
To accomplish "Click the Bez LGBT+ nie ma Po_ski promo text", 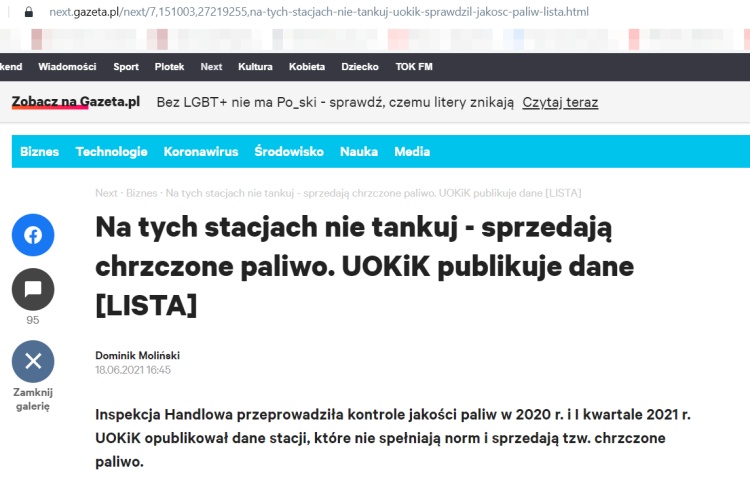I will click(x=335, y=102).
